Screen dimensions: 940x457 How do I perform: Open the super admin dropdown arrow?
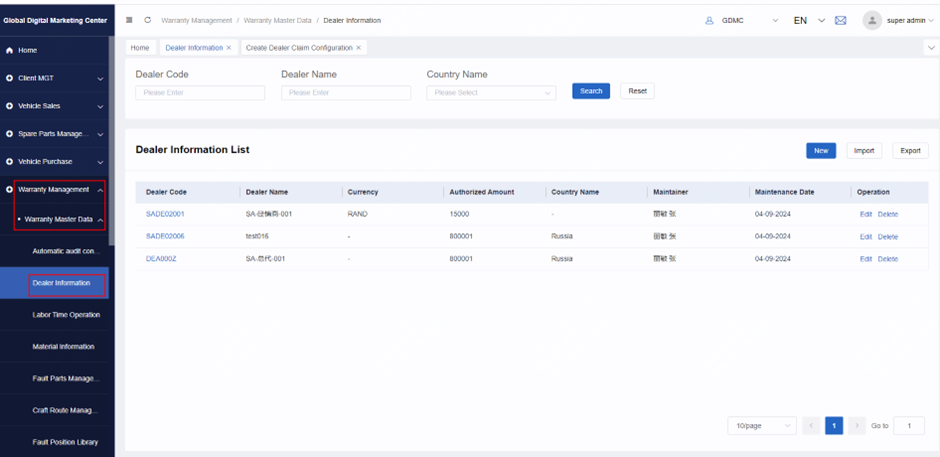coord(931,20)
